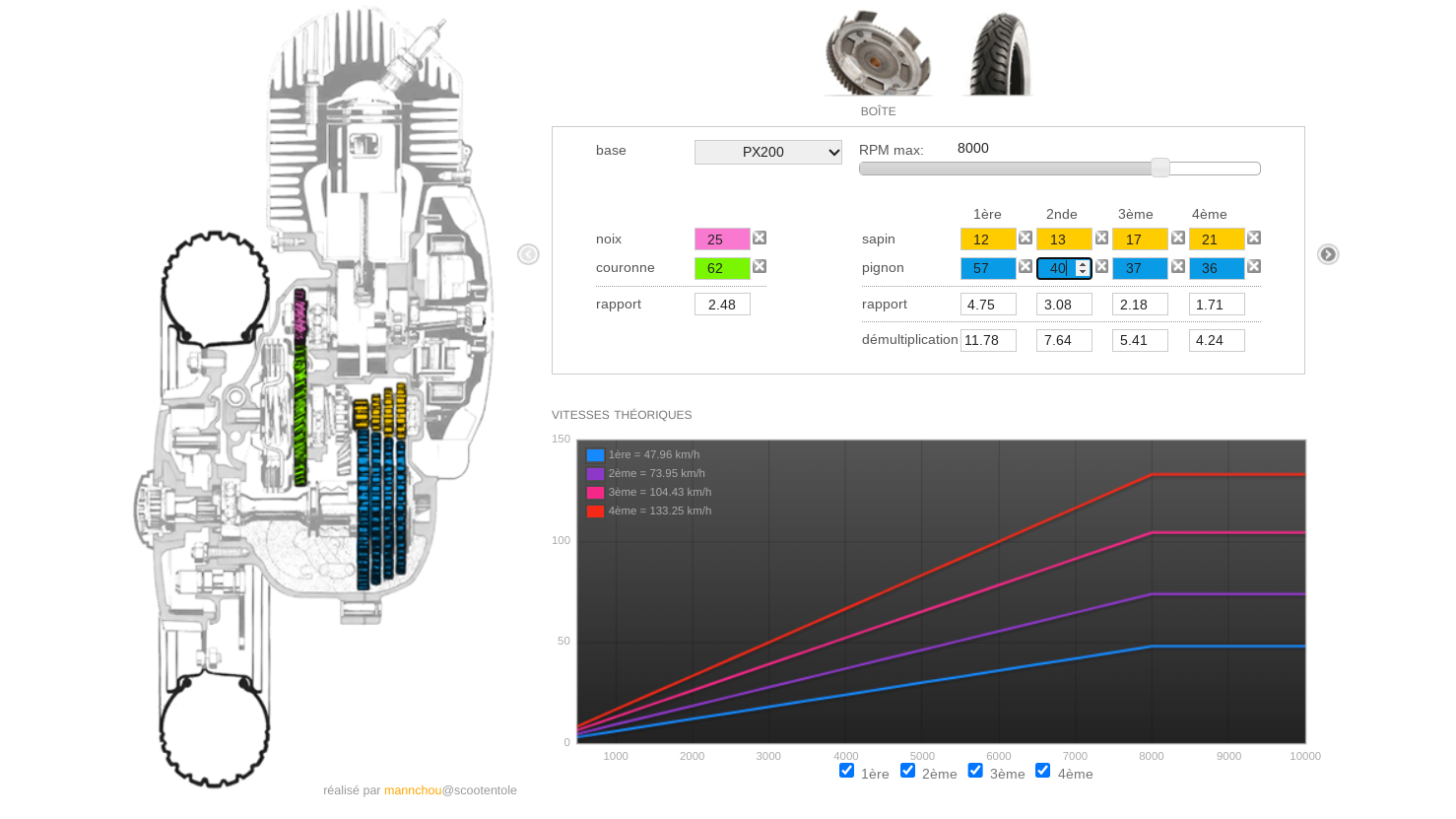Click the 1ère rapport field showing 4.75
Screen dimensions: 1456x819
click(988, 305)
